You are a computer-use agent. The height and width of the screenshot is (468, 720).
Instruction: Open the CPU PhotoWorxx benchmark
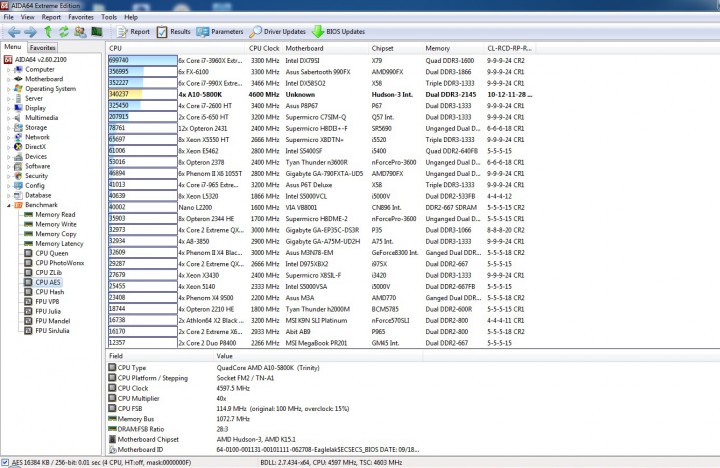54,263
